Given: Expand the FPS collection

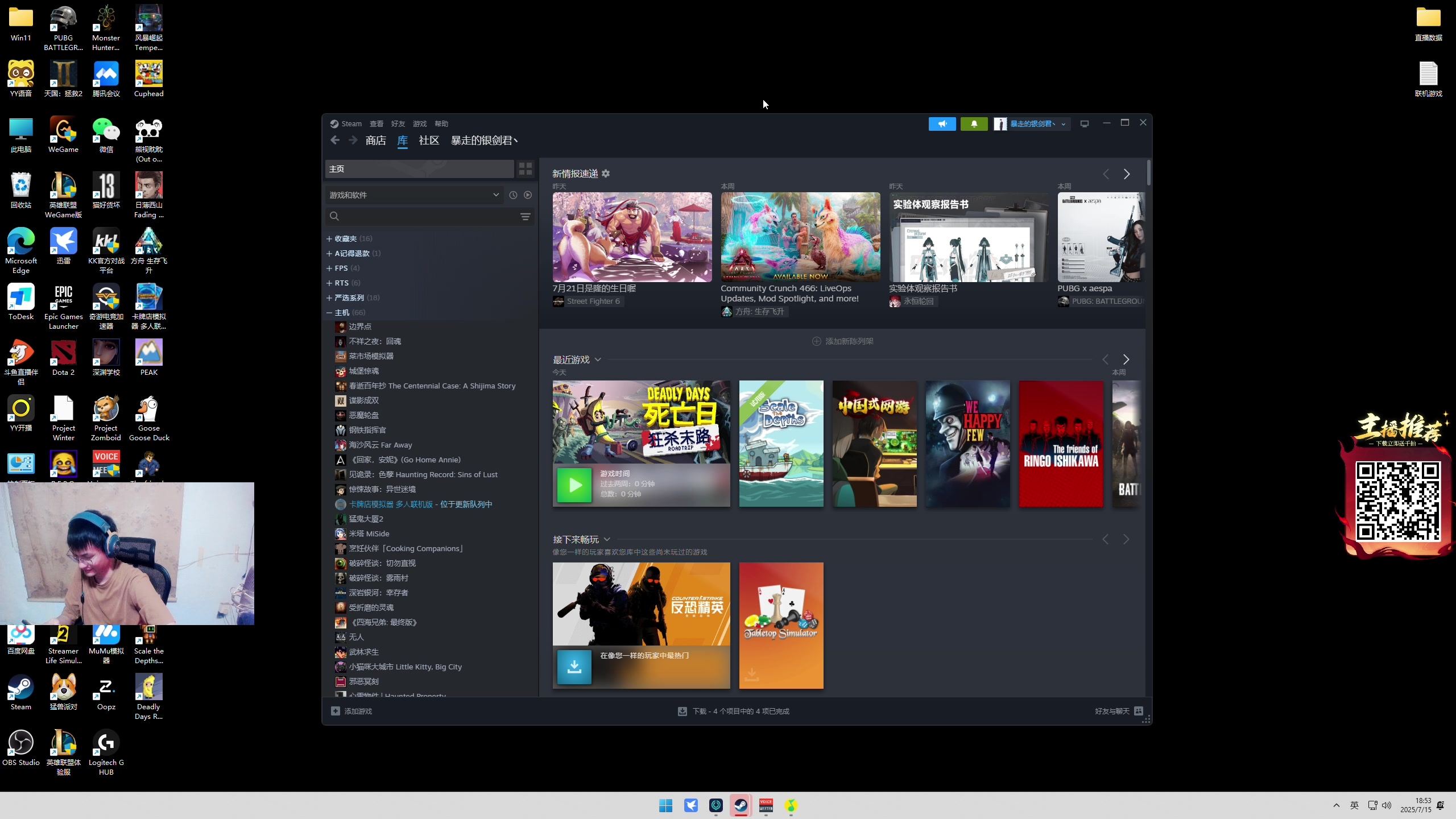Looking at the screenshot, I should [x=343, y=268].
